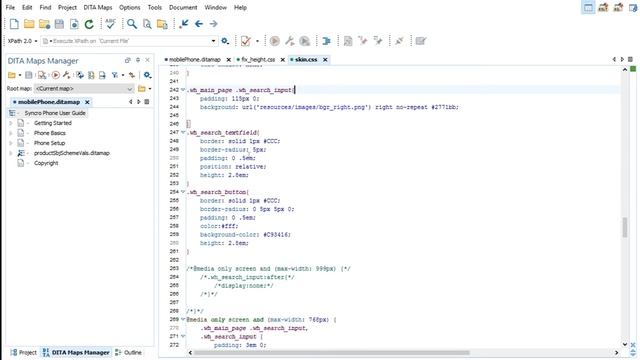
Task: Click the Configure Transformation wrench icon
Action: [289, 41]
